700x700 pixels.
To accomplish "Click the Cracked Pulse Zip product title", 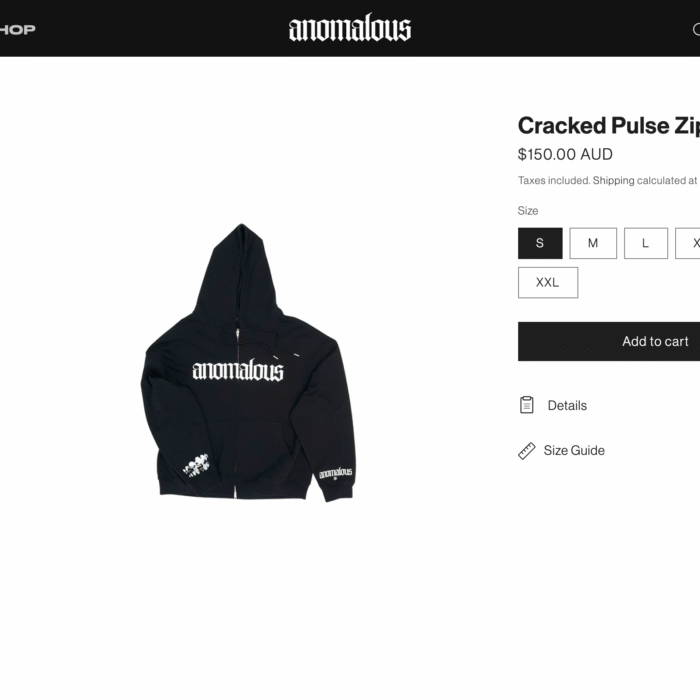I will (609, 125).
